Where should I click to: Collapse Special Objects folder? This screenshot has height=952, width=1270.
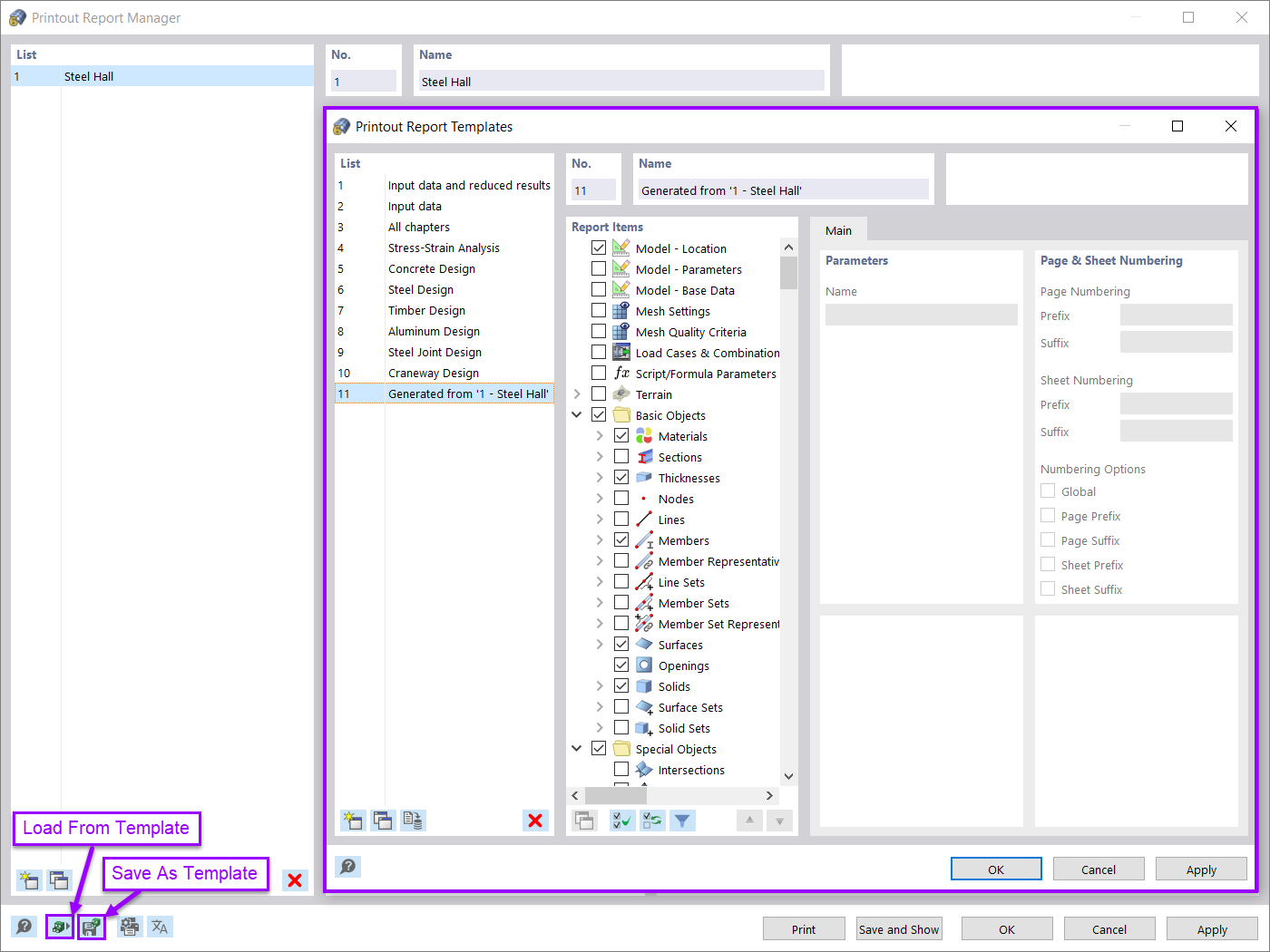click(x=577, y=748)
